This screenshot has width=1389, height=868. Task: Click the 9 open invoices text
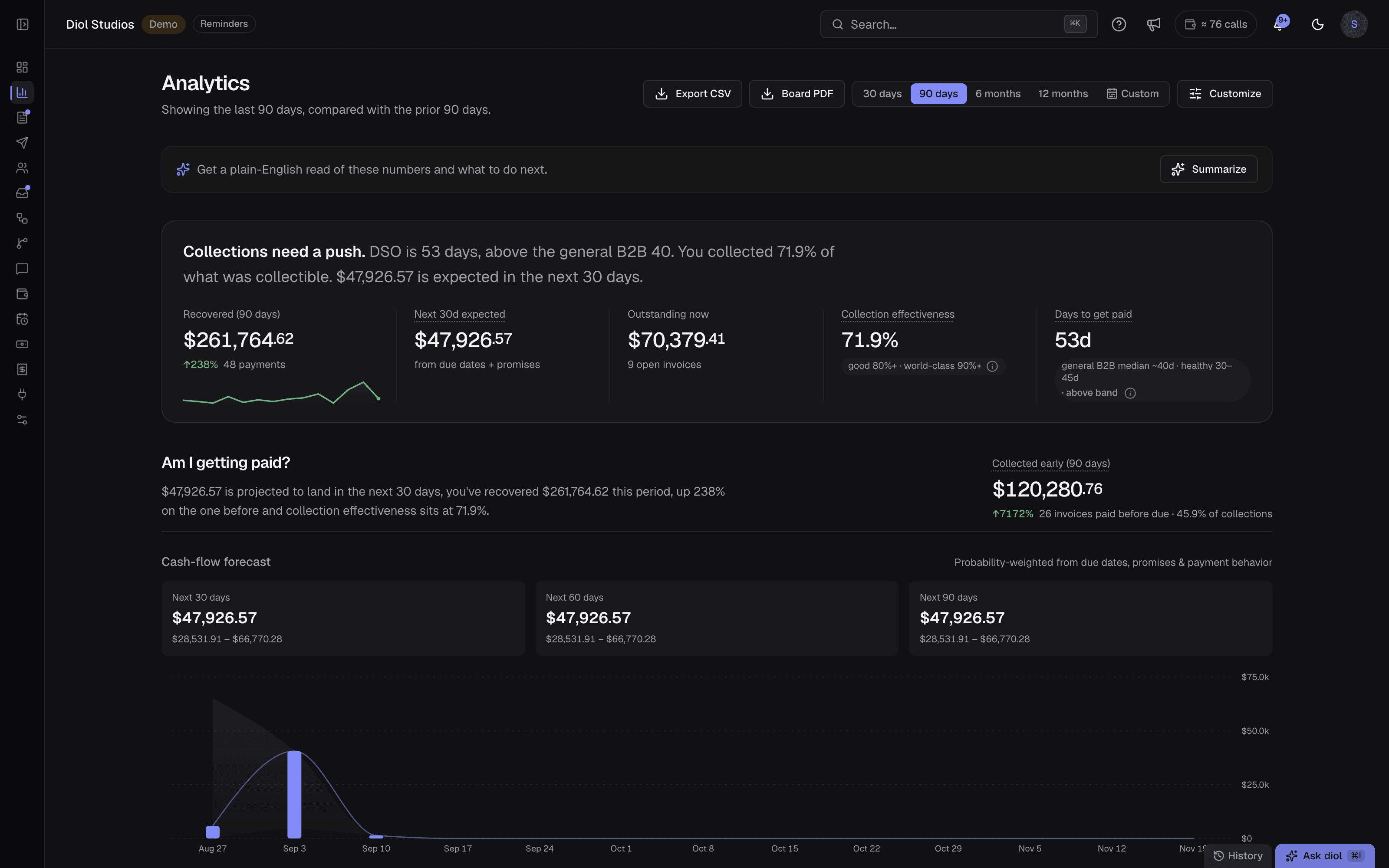[x=664, y=365]
